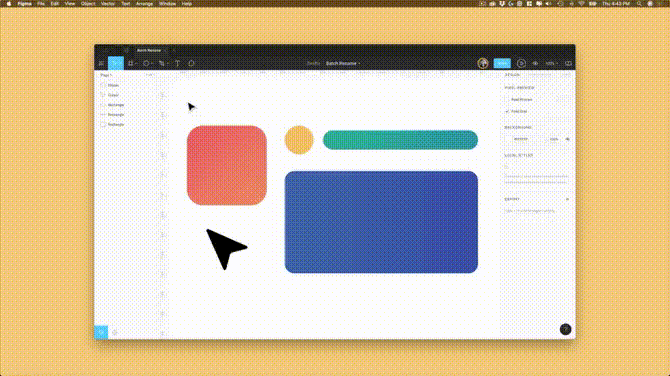Add an export setting with plus
670x376 pixels.
point(567,199)
